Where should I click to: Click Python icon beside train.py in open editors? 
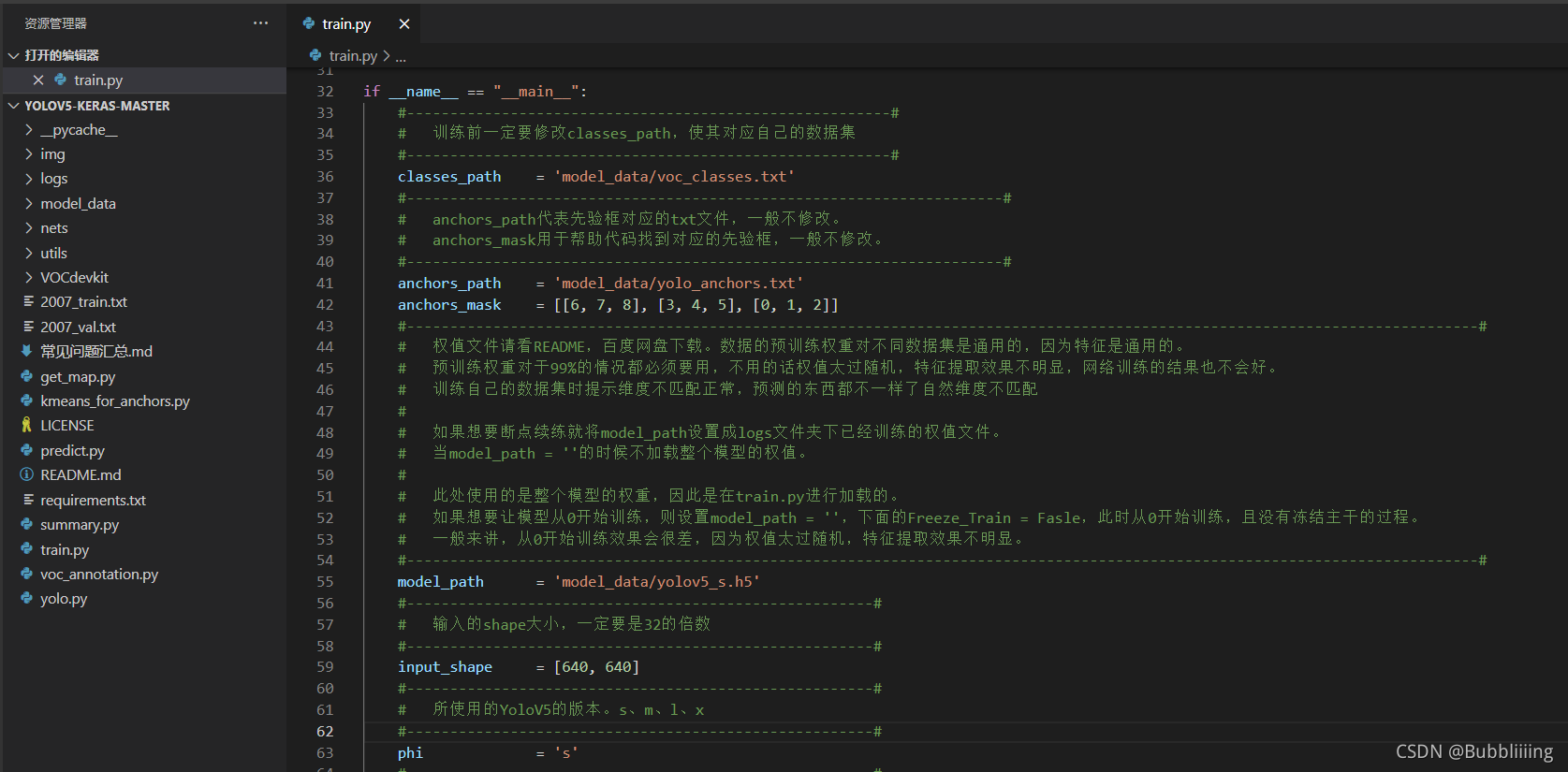(61, 80)
